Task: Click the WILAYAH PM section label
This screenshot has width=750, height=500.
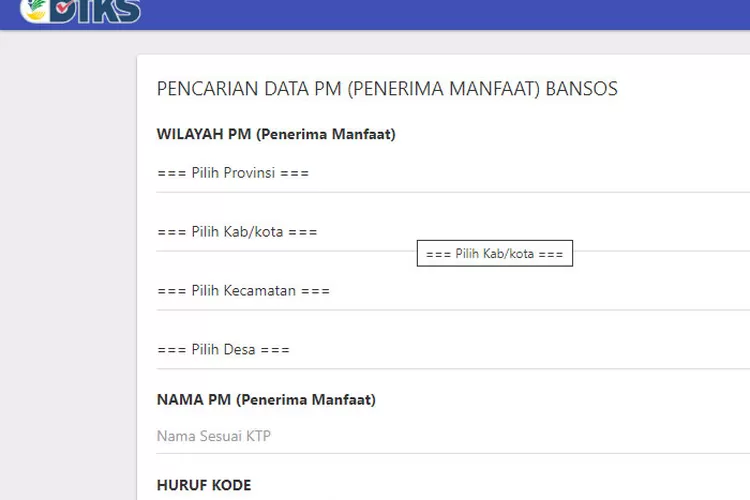Action: click(276, 134)
